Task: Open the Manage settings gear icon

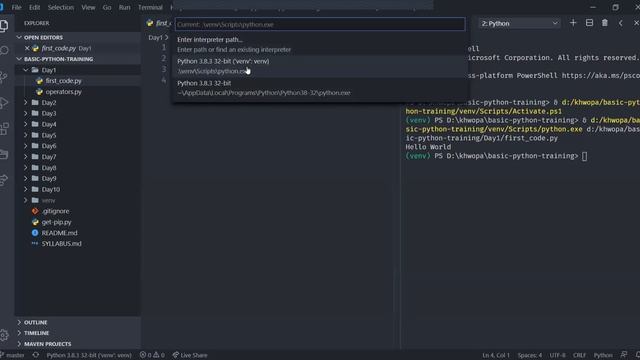Action: coord(4,335)
